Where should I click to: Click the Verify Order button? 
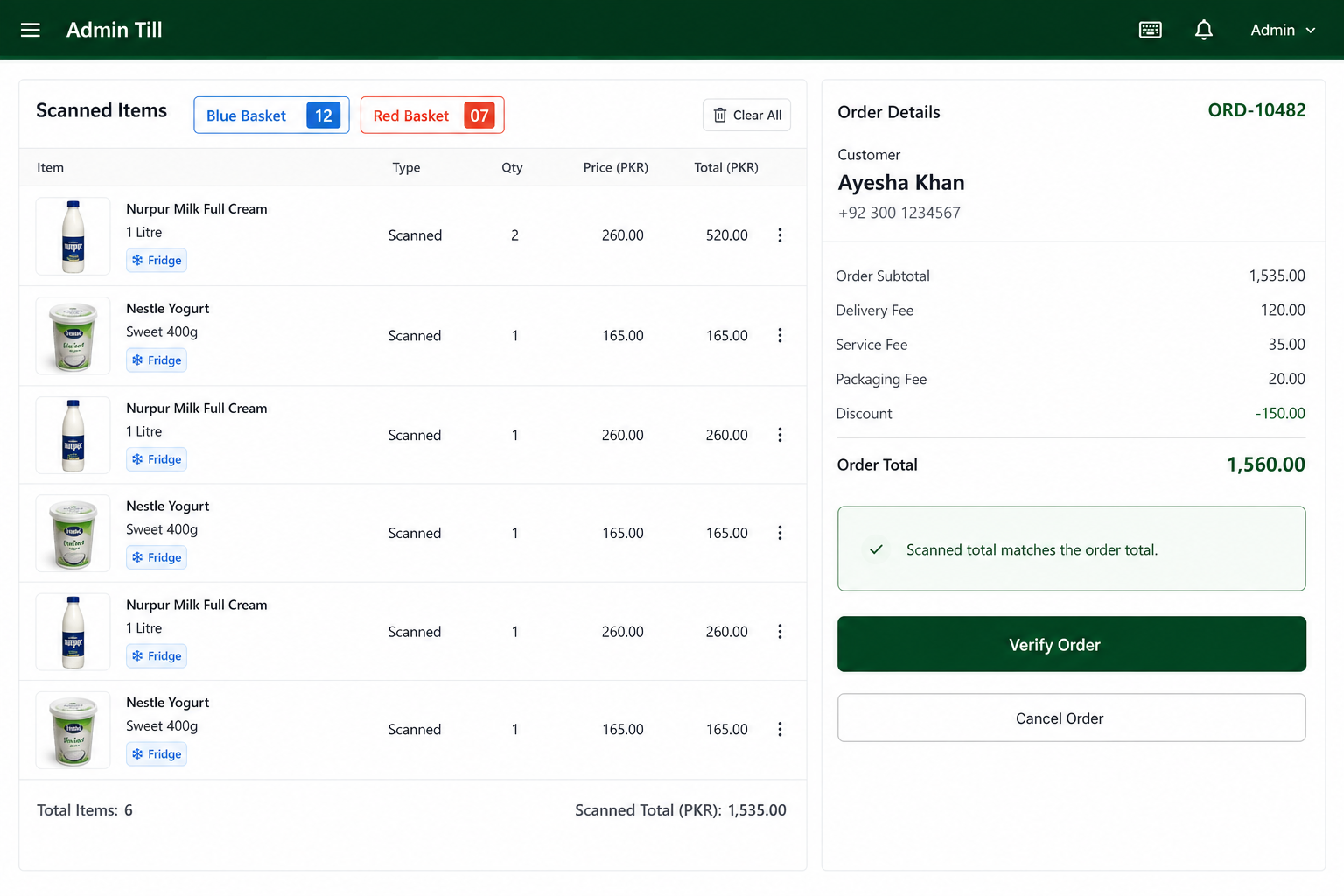click(x=1072, y=644)
